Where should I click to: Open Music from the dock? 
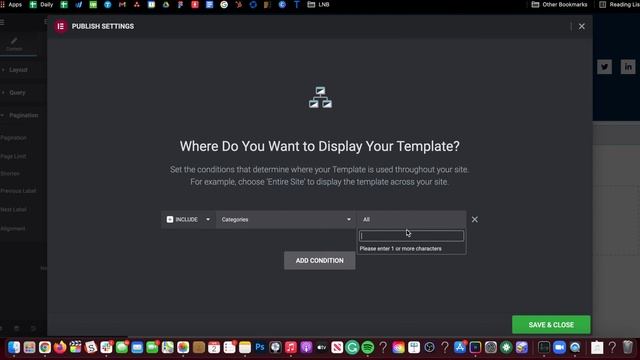(x=291, y=347)
